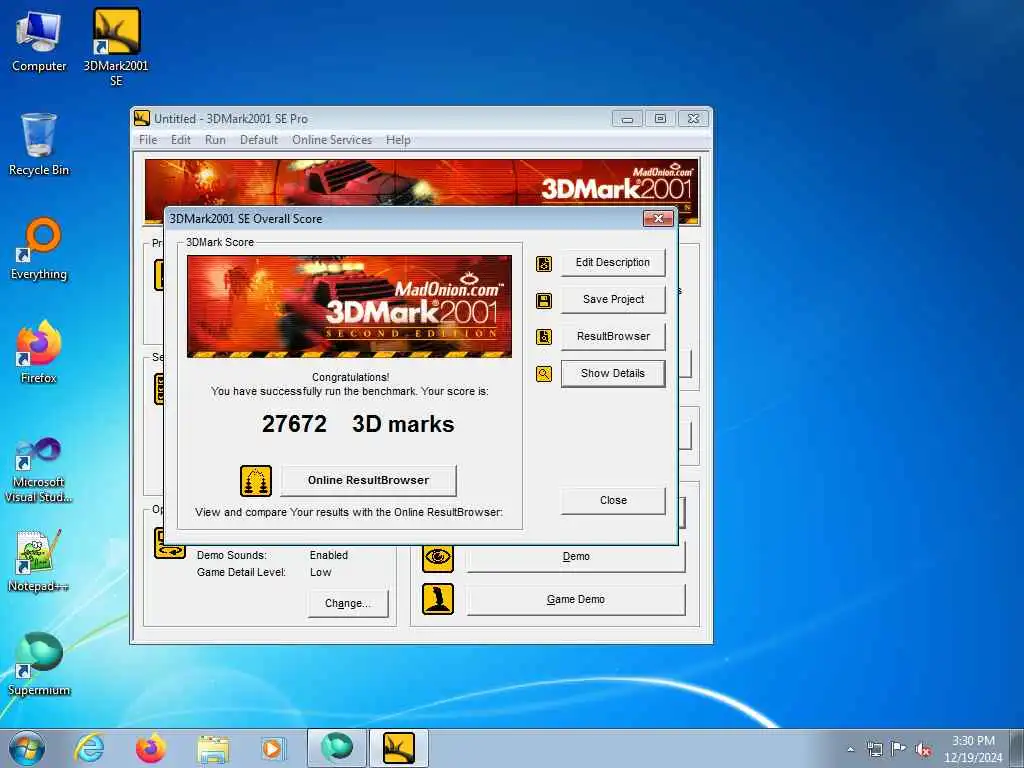Click the Game Demo joystick icon
Image resolution: width=1024 pixels, height=768 pixels.
tap(438, 600)
